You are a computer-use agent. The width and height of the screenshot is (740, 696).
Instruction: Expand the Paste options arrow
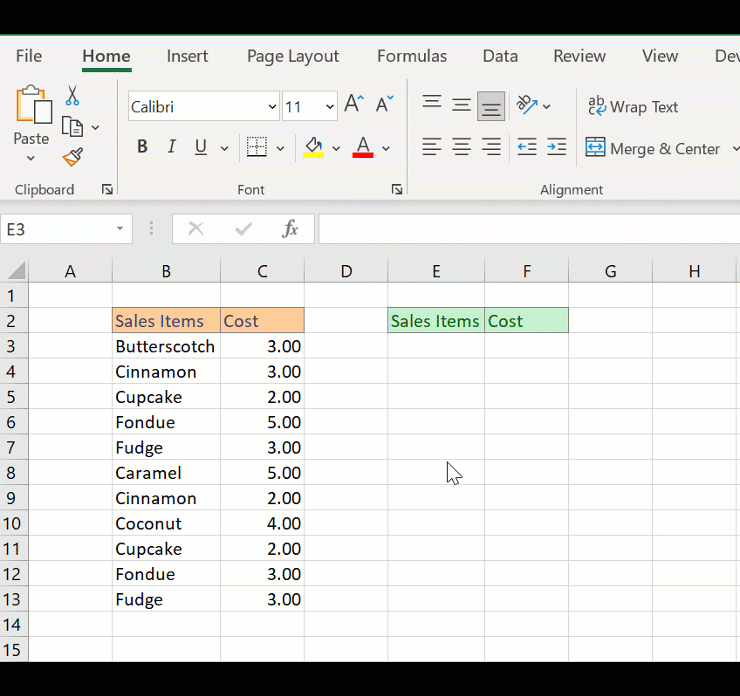coord(31,159)
